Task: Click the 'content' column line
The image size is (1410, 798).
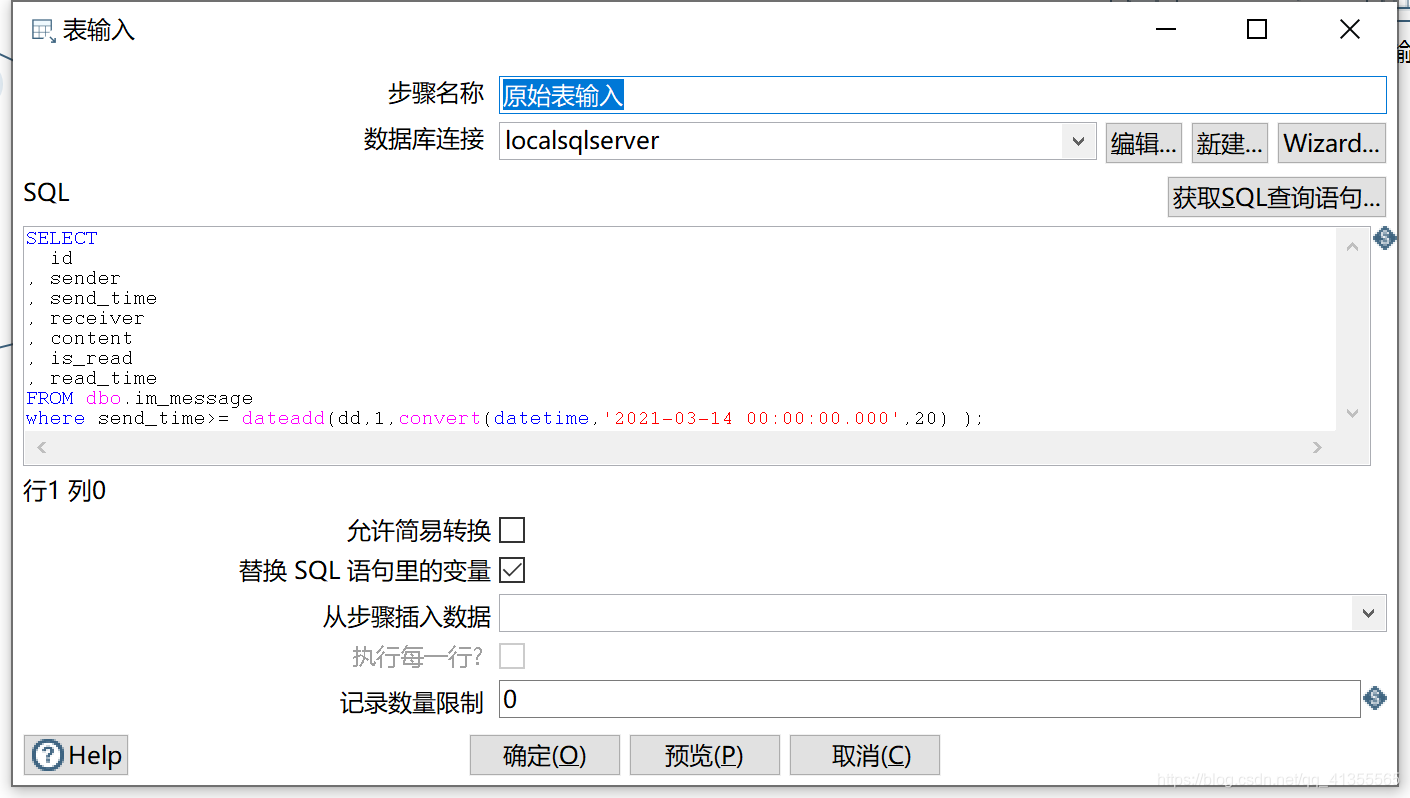Action: point(79,338)
